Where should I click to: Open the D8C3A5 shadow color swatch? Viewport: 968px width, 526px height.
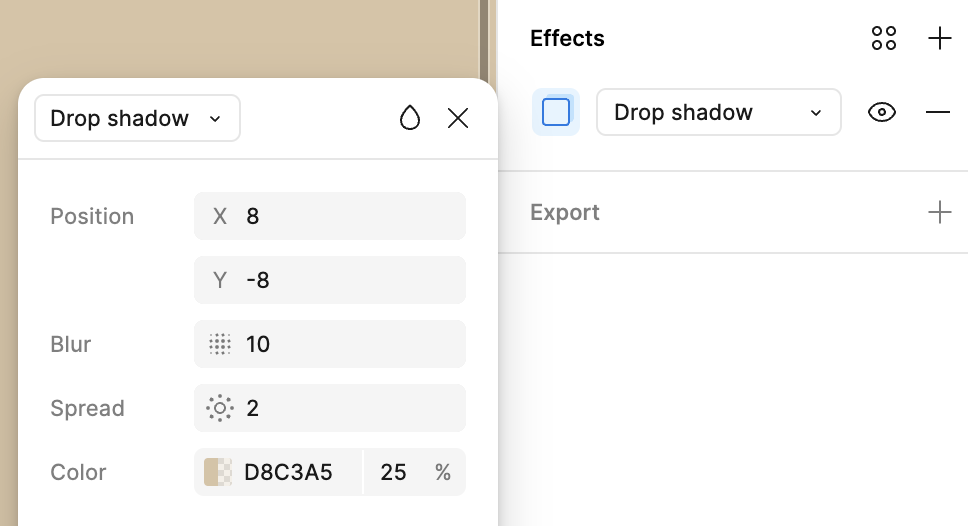[x=218, y=472]
